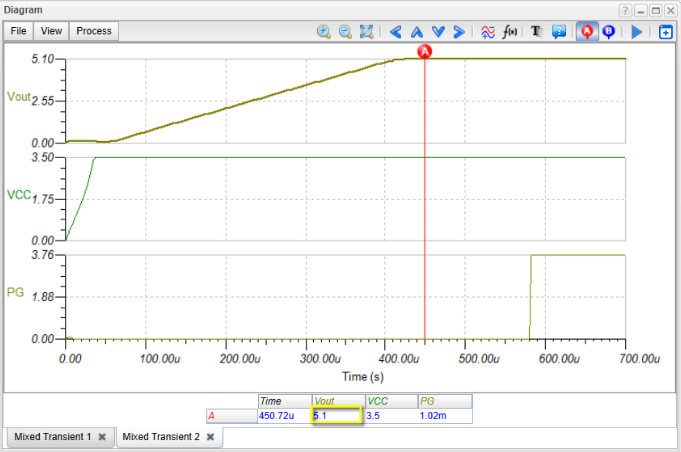Image resolution: width=681 pixels, height=452 pixels.
Task: Minimize the Diagram window
Action: pos(640,10)
